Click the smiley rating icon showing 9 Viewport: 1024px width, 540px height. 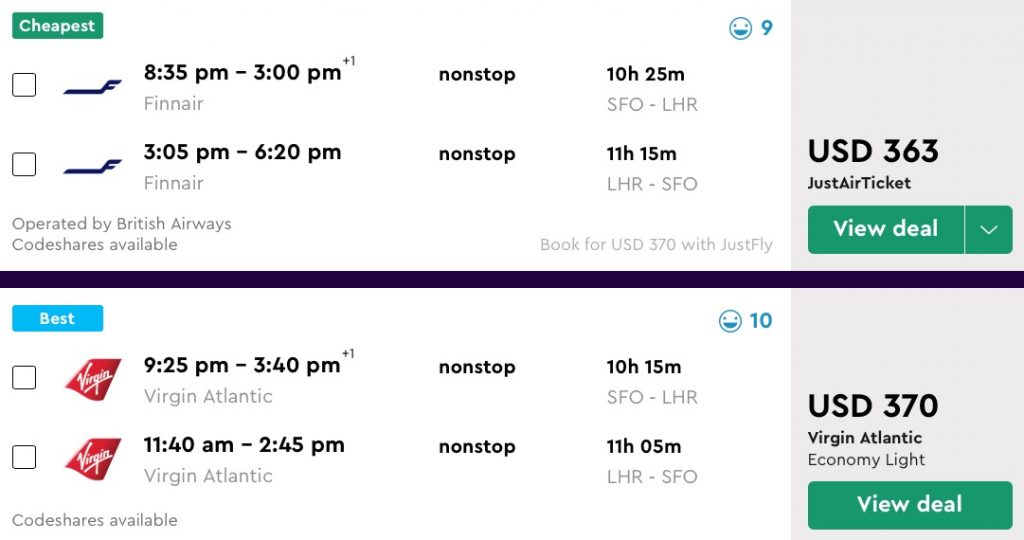point(740,28)
